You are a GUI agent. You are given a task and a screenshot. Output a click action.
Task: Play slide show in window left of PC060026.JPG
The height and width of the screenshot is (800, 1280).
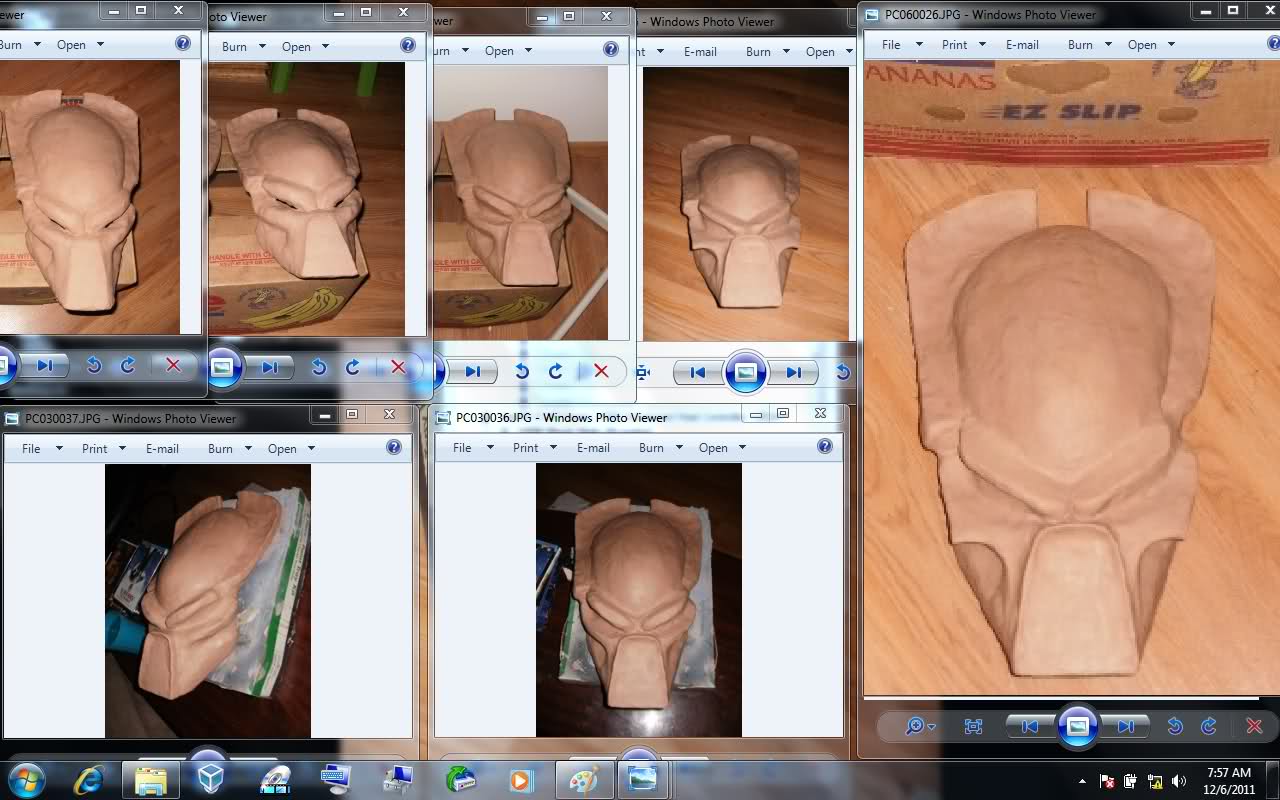(x=745, y=372)
